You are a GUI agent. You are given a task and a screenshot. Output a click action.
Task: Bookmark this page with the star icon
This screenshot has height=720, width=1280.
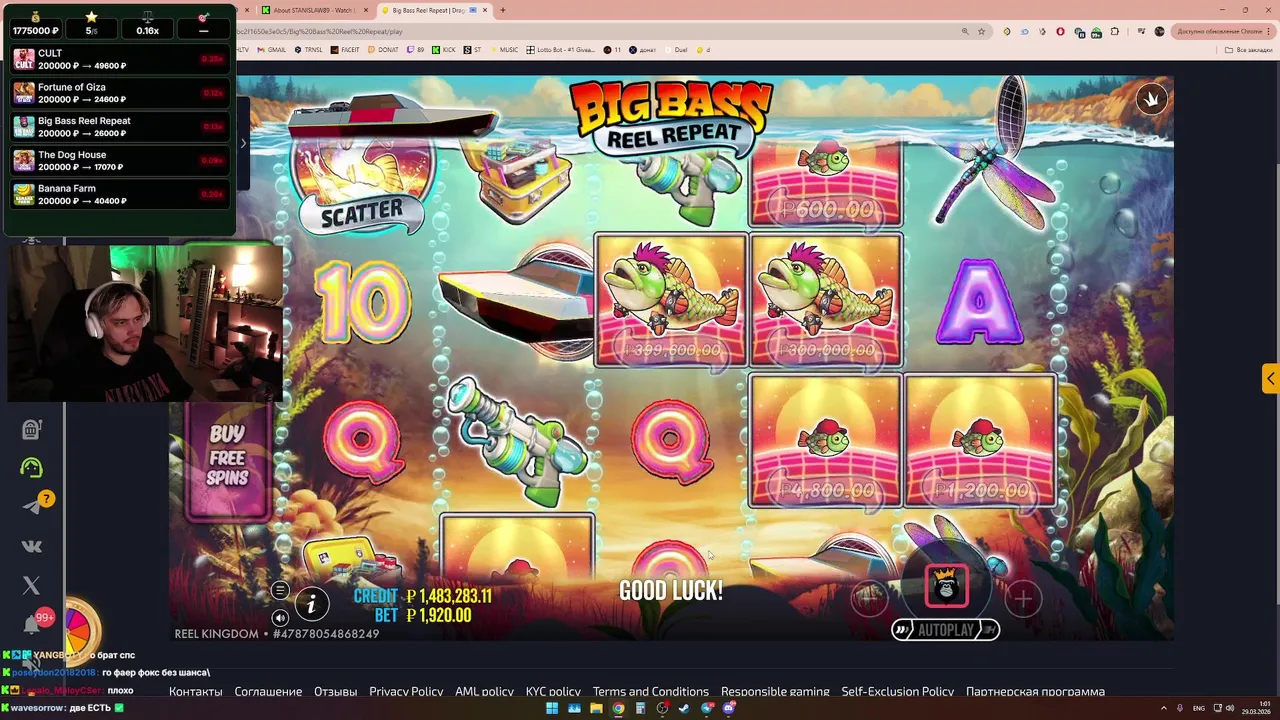click(981, 31)
